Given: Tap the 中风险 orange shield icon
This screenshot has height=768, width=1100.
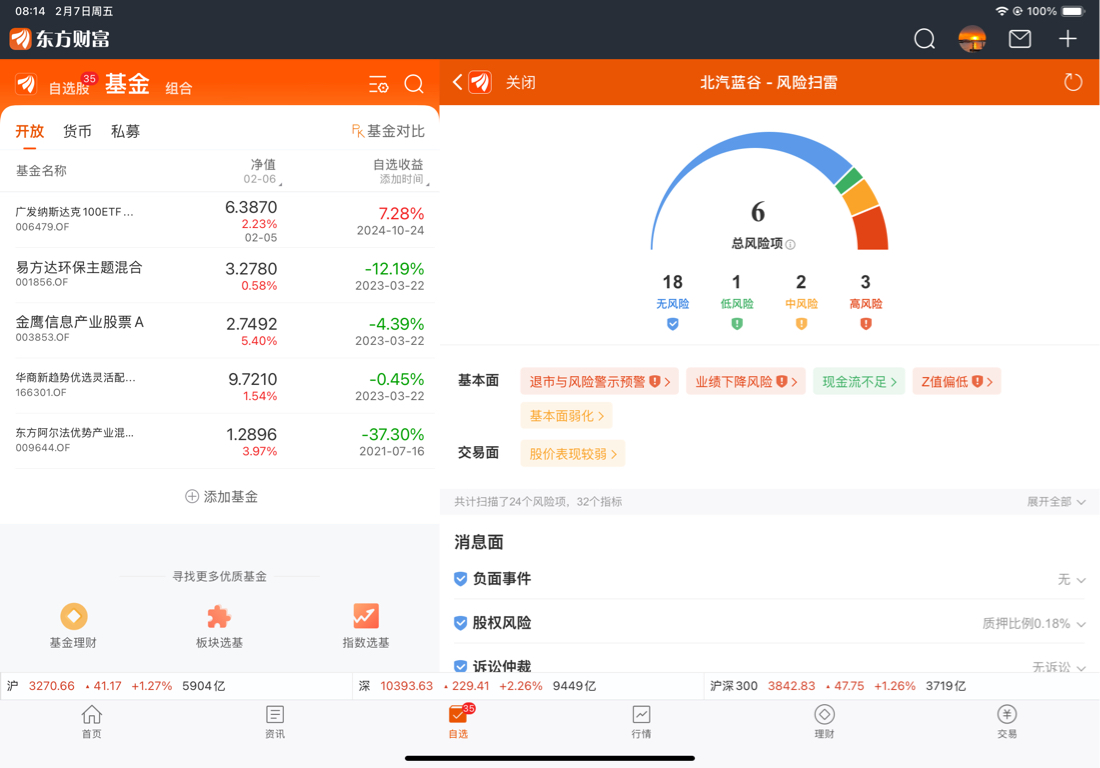Looking at the screenshot, I should point(801,323).
